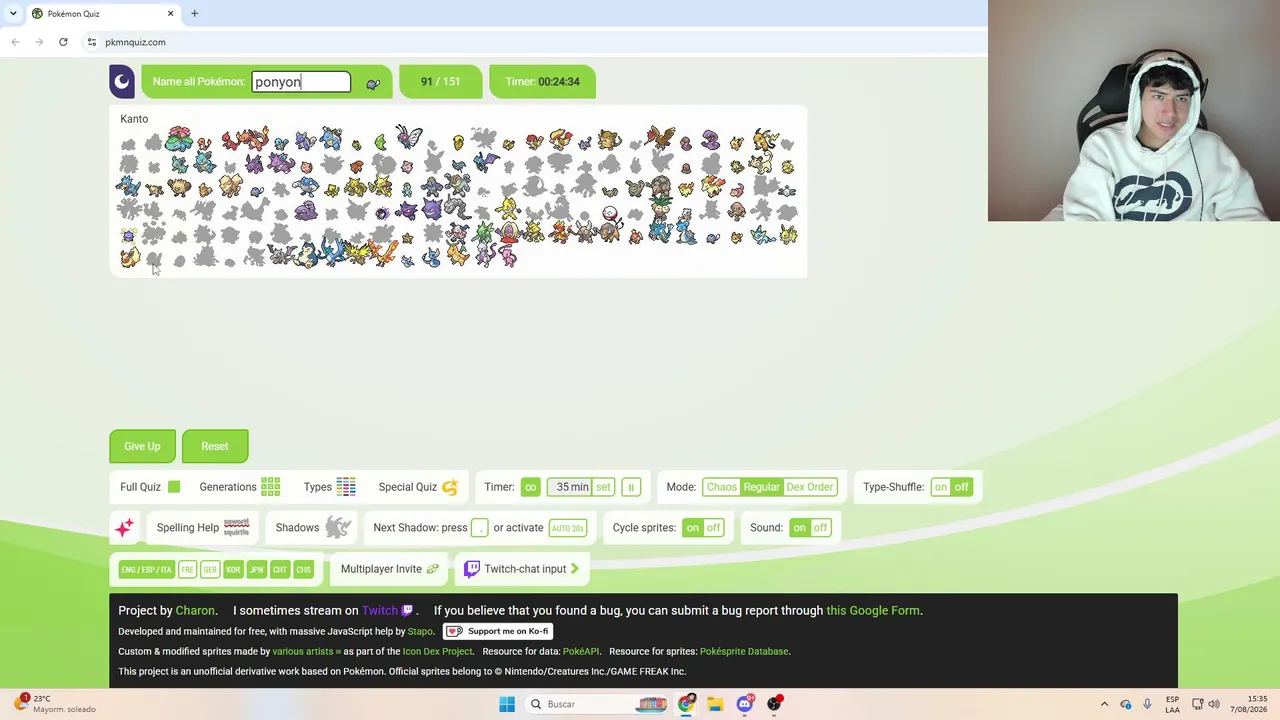Click the Rattata icon beside the name field
Image resolution: width=1280 pixels, height=720 pixels.
373,84
